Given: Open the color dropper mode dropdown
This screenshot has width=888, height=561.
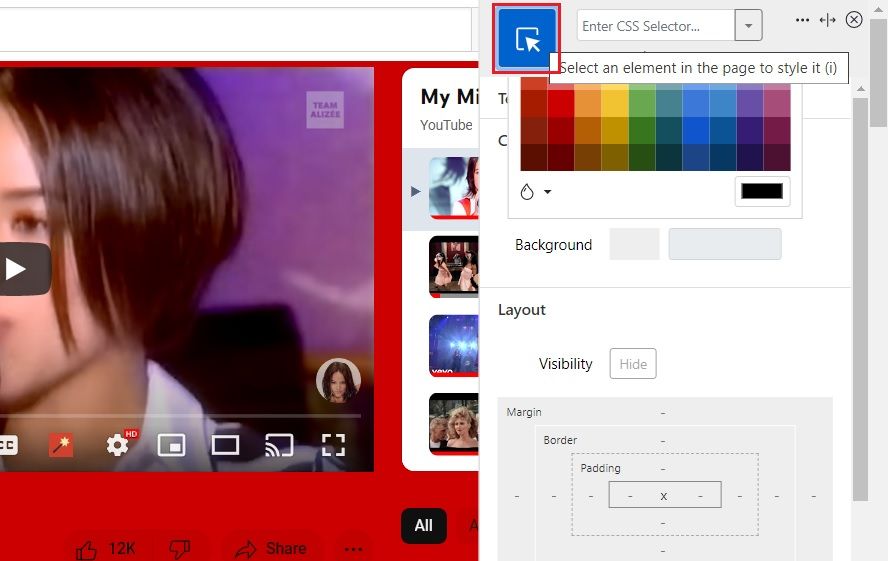Looking at the screenshot, I should (x=547, y=192).
